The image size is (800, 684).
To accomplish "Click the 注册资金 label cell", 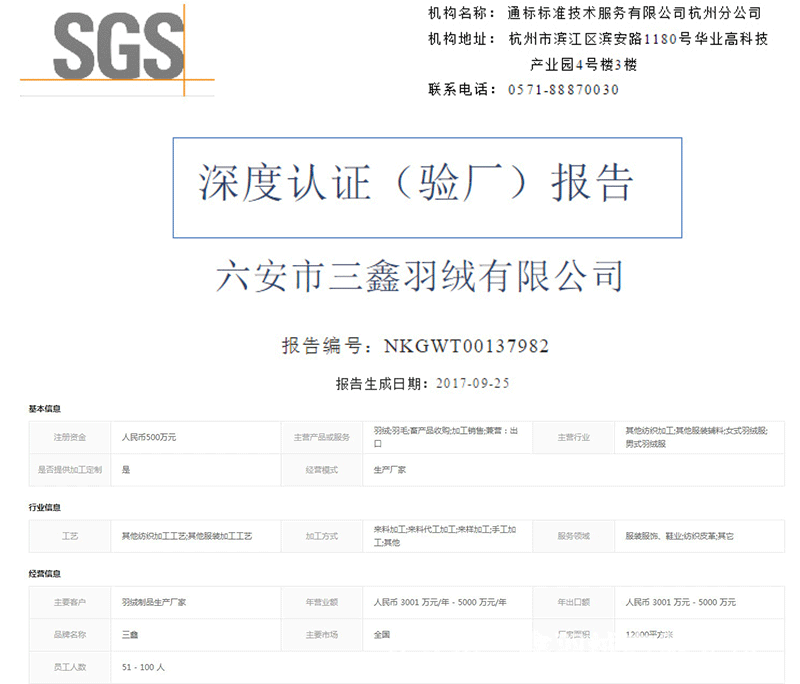I will [70, 437].
